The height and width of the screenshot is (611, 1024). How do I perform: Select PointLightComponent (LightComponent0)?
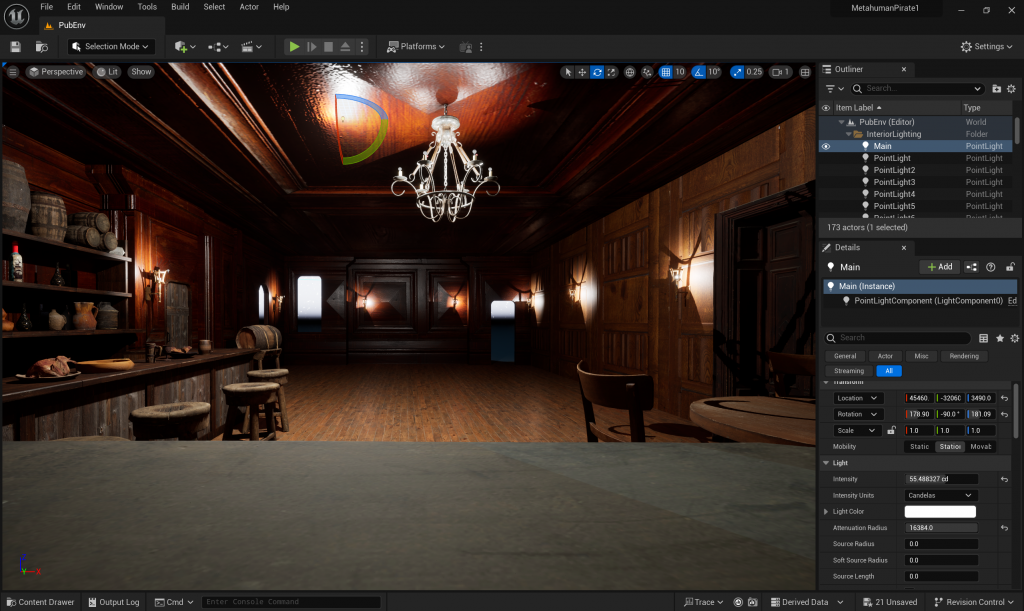point(928,301)
